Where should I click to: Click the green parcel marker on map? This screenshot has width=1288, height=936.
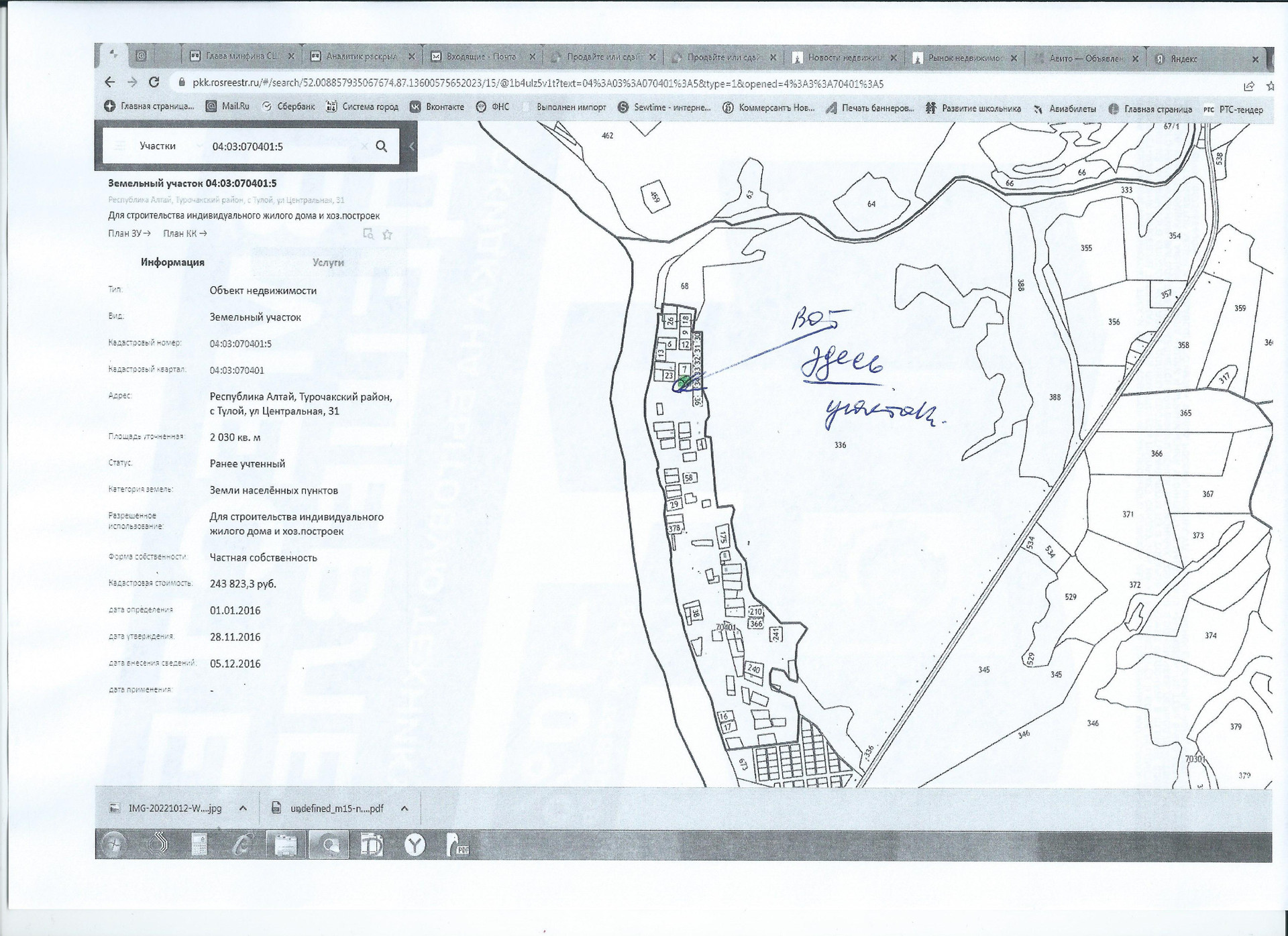(684, 382)
